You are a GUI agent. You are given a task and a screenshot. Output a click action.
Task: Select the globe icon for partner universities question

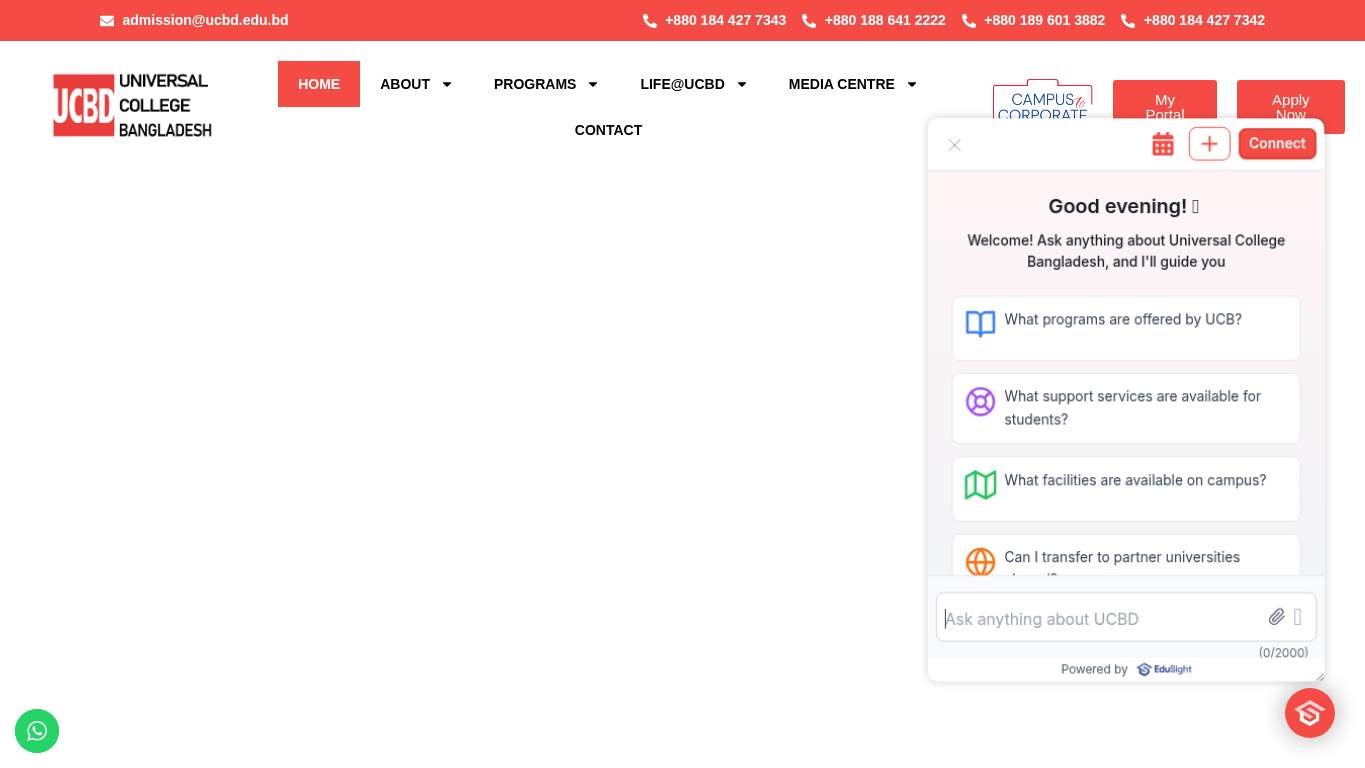980,561
